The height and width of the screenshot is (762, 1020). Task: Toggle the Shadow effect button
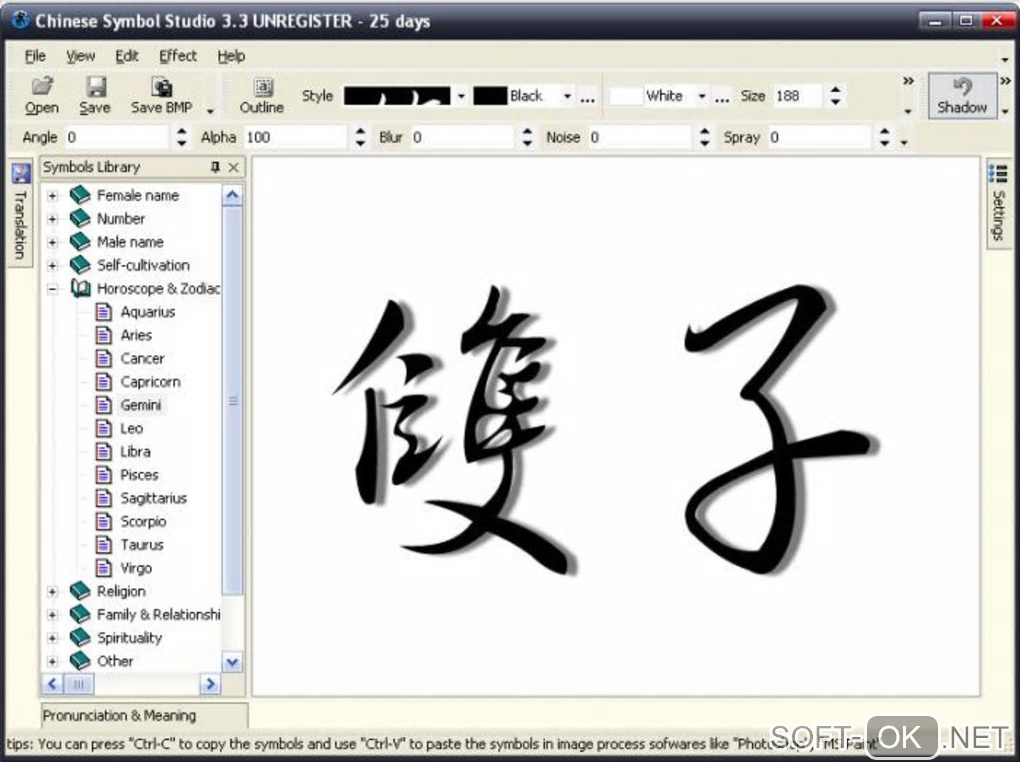pos(962,95)
